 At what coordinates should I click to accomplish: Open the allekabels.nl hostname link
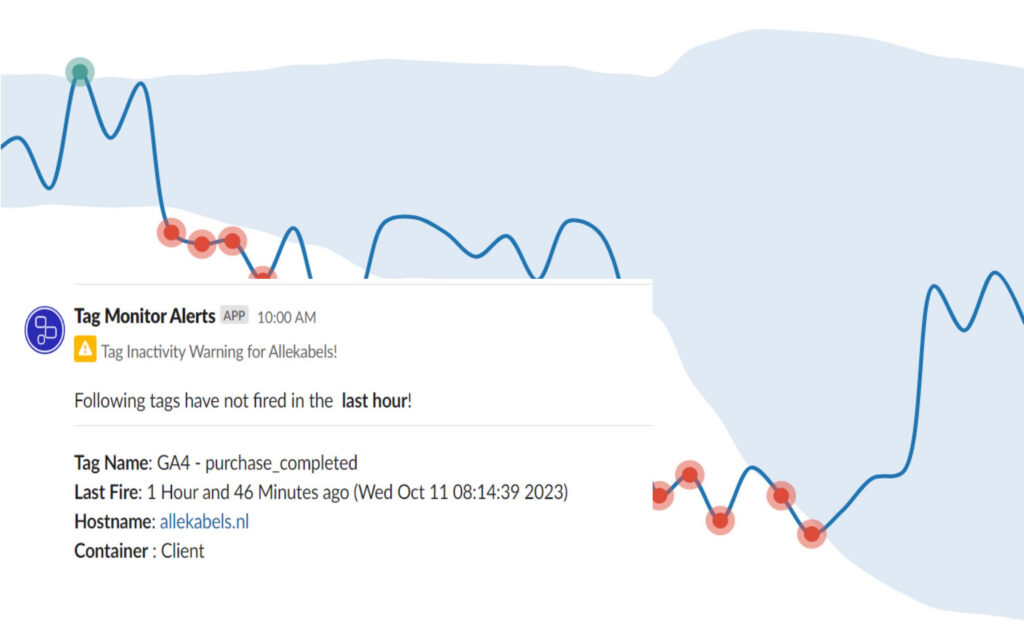tap(204, 521)
